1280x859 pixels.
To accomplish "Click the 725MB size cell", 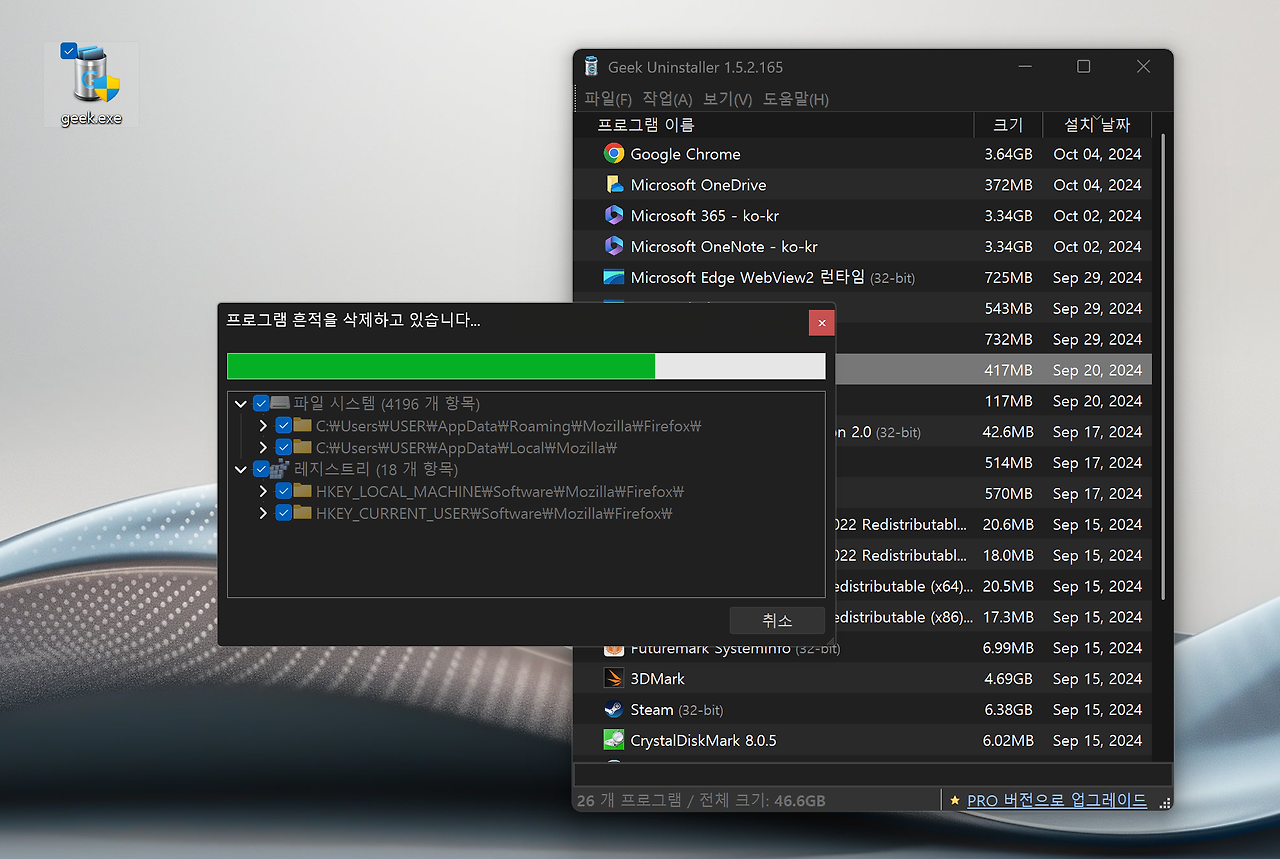I will pos(1008,277).
